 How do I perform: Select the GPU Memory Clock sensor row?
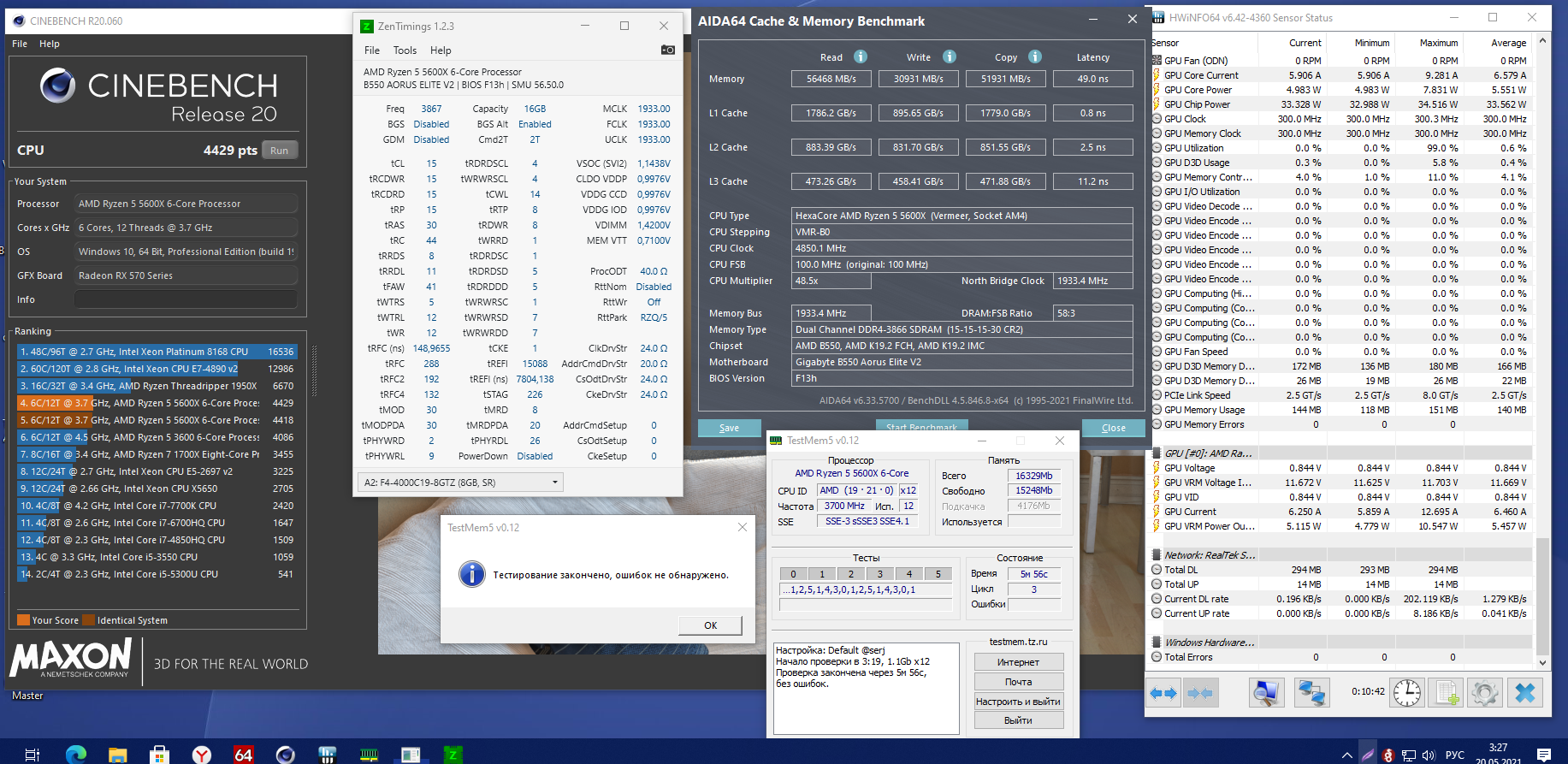pyautogui.click(x=1340, y=133)
